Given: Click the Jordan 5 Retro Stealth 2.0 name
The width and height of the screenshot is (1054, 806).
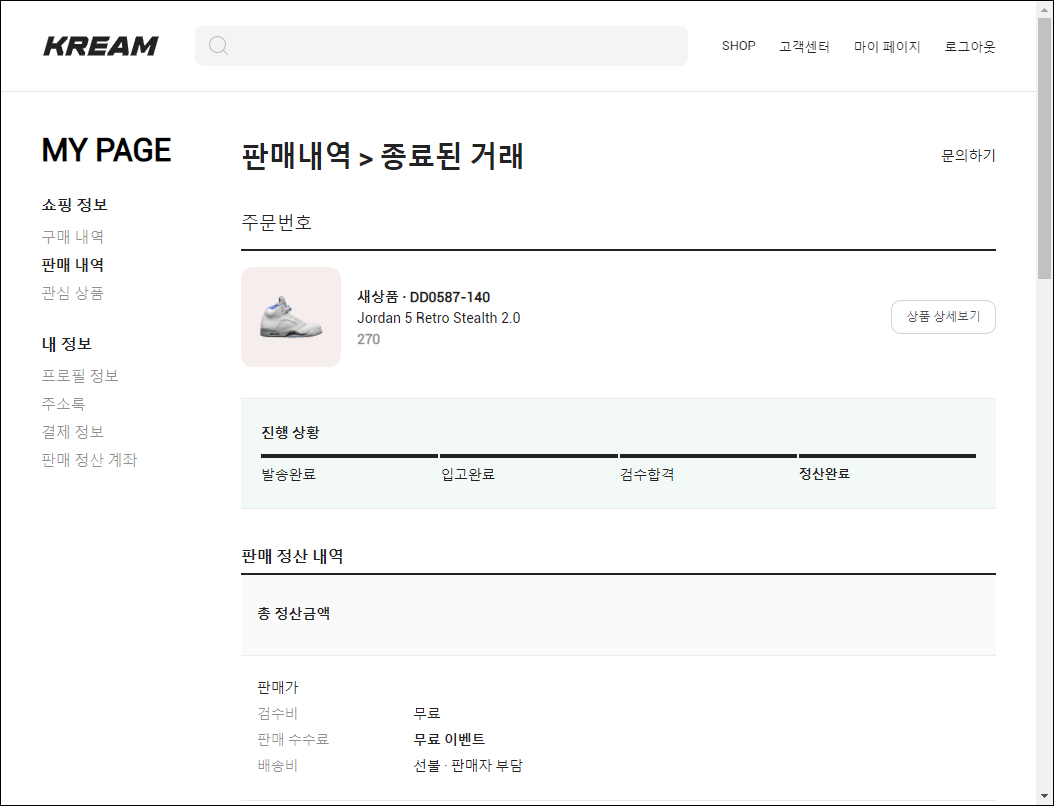Looking at the screenshot, I should [438, 318].
